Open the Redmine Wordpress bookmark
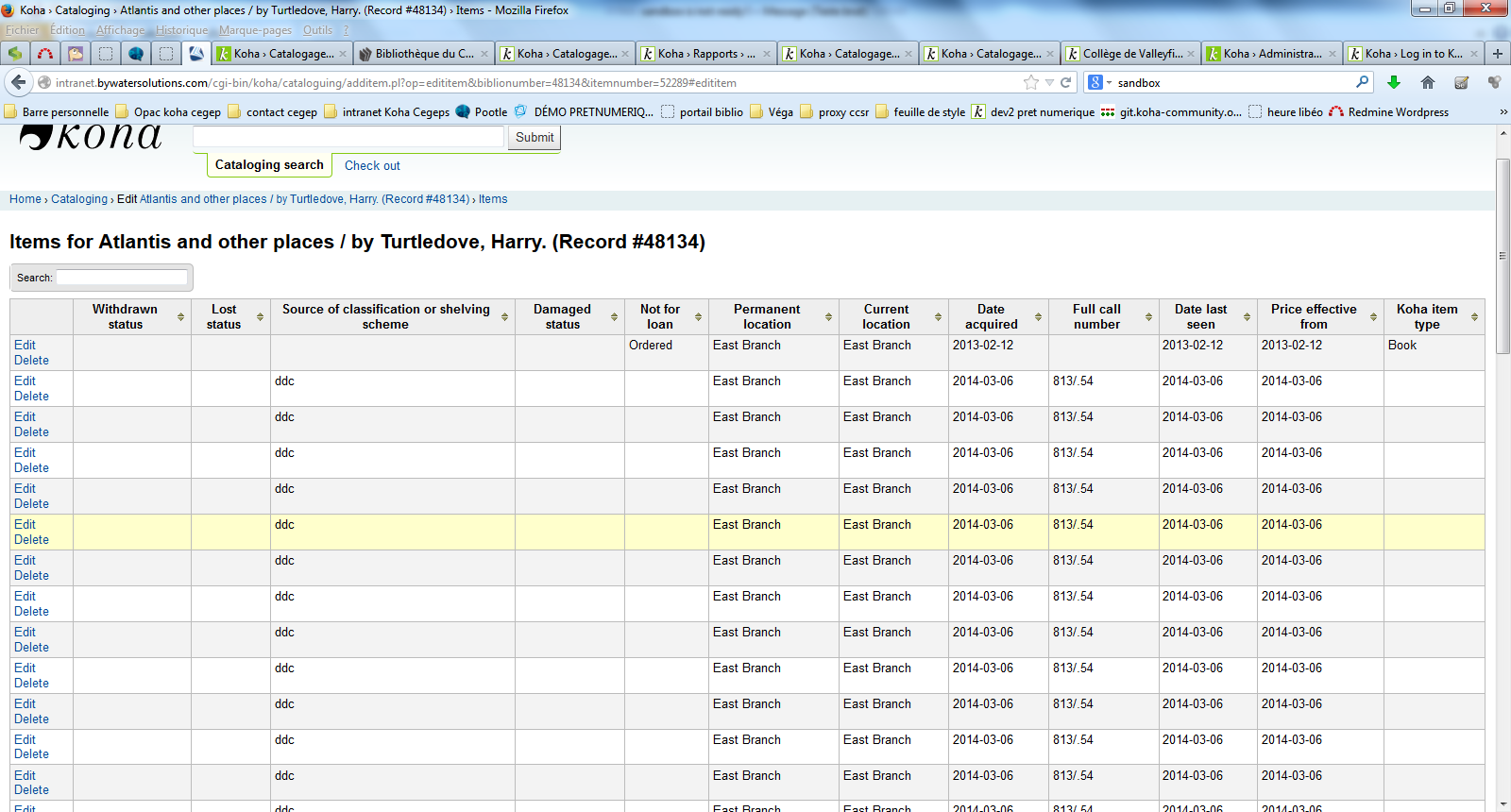Screen dimensions: 1511x812 (x=1388, y=111)
